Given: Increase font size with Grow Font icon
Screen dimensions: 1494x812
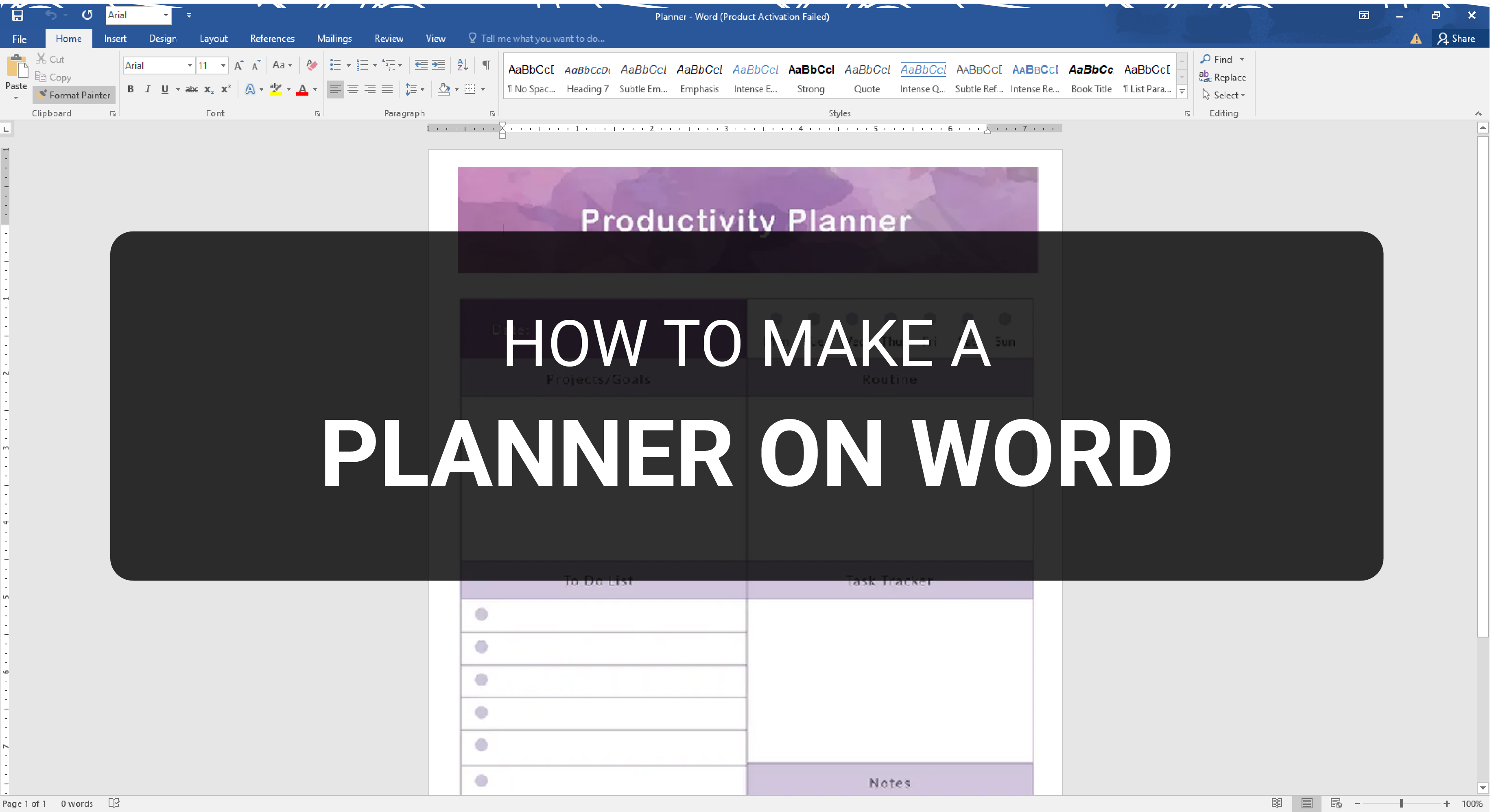Looking at the screenshot, I should click(x=238, y=65).
